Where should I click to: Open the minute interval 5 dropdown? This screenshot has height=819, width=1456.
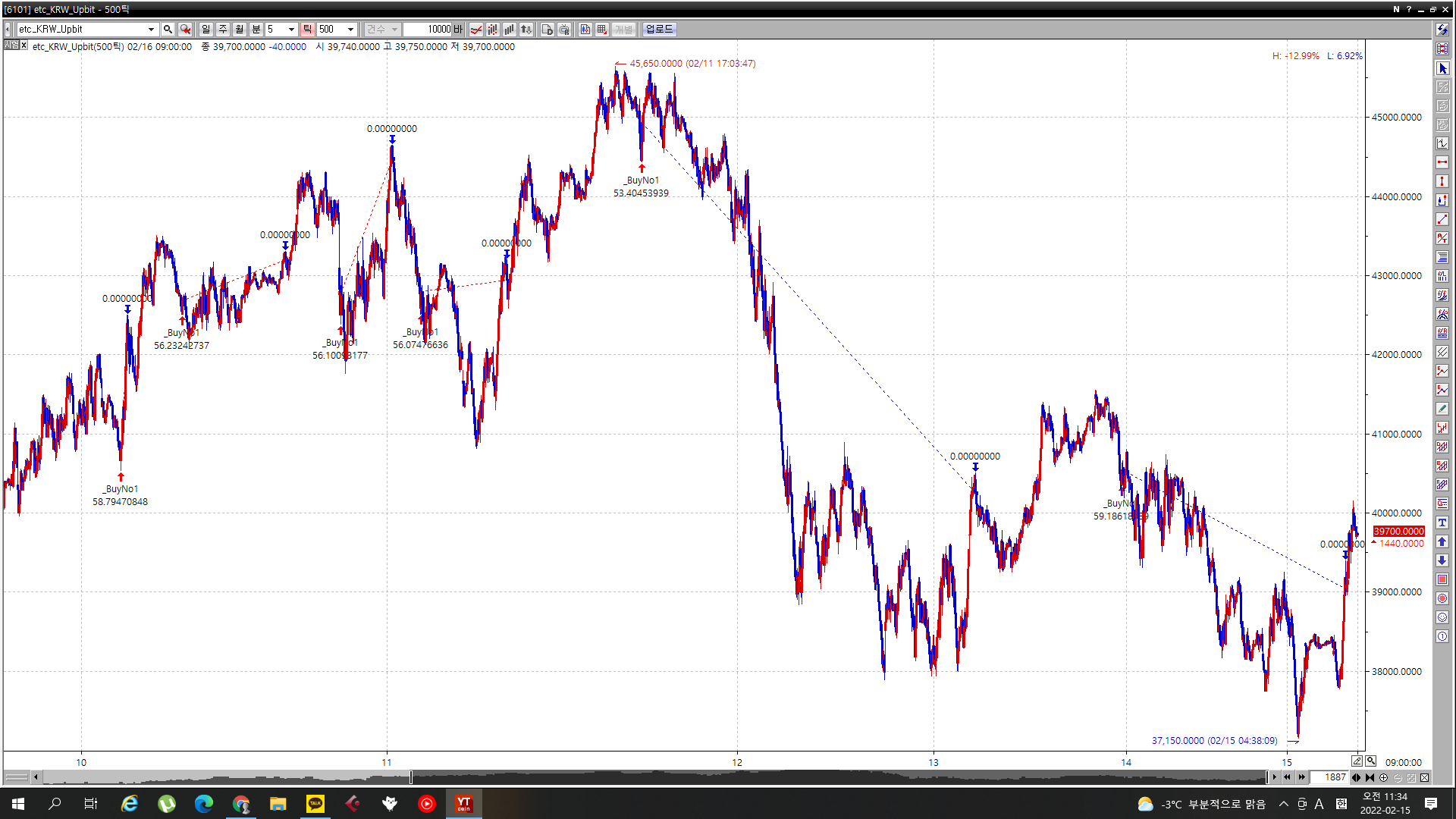coord(291,29)
